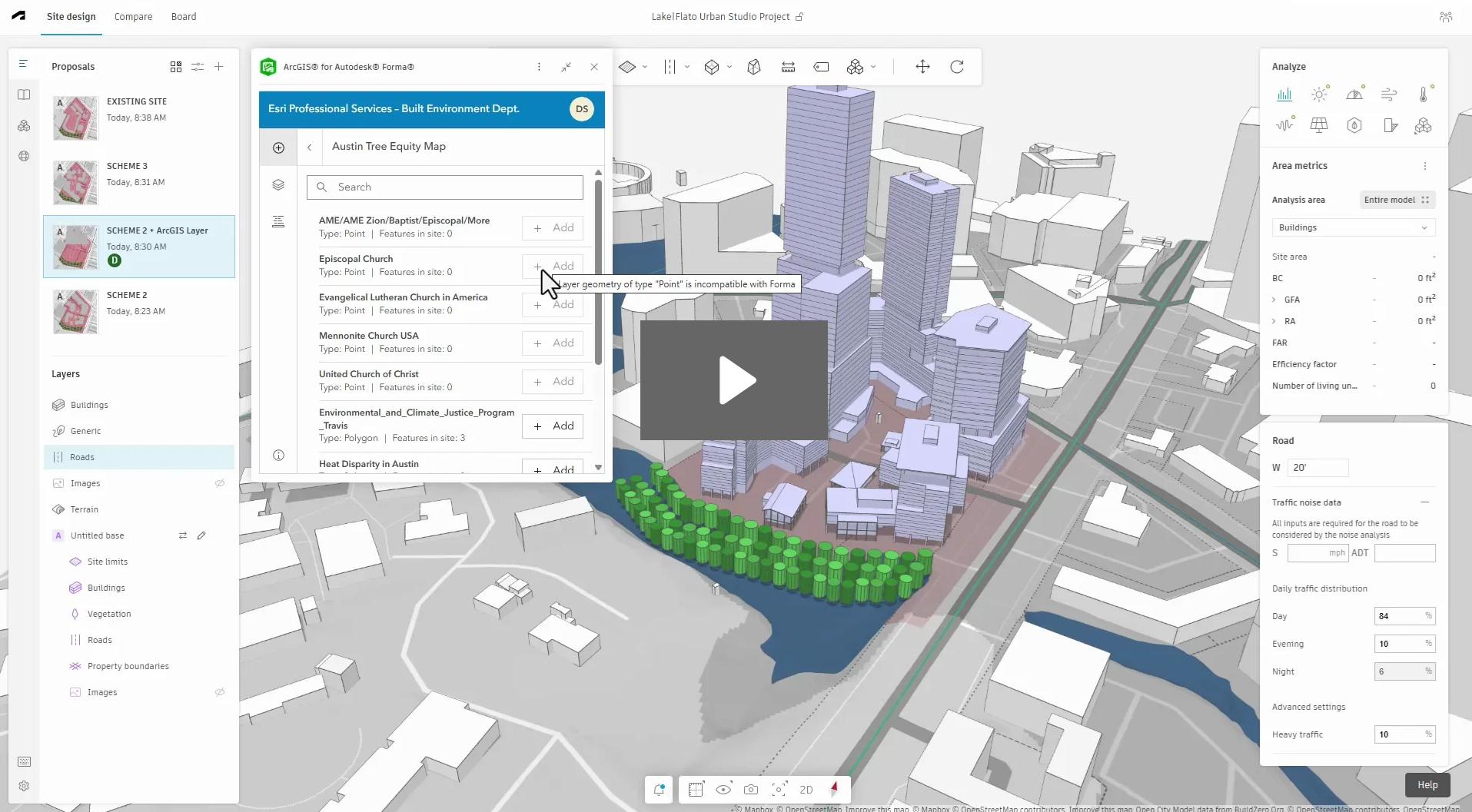The image size is (1472, 812).
Task: Toggle visibility of top Images layer
Action: [220, 483]
